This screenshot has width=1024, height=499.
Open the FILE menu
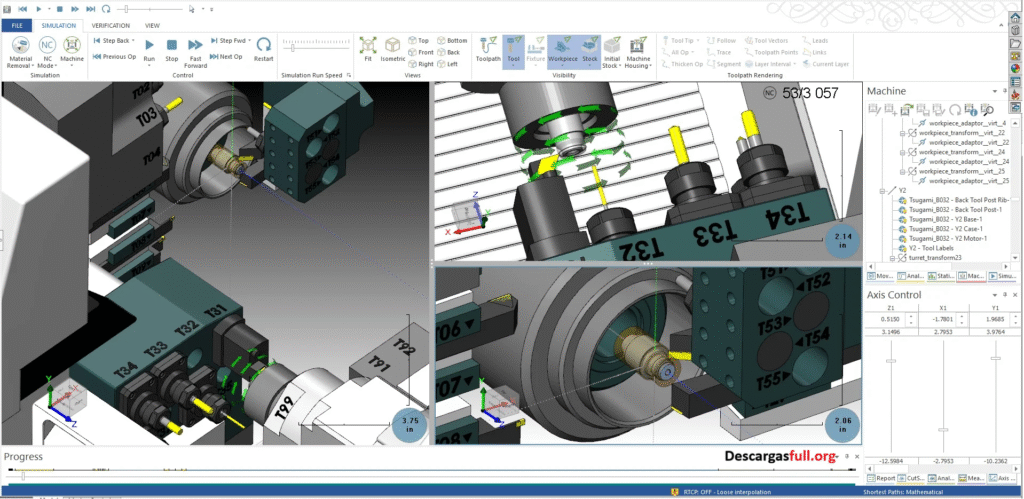tap(16, 25)
